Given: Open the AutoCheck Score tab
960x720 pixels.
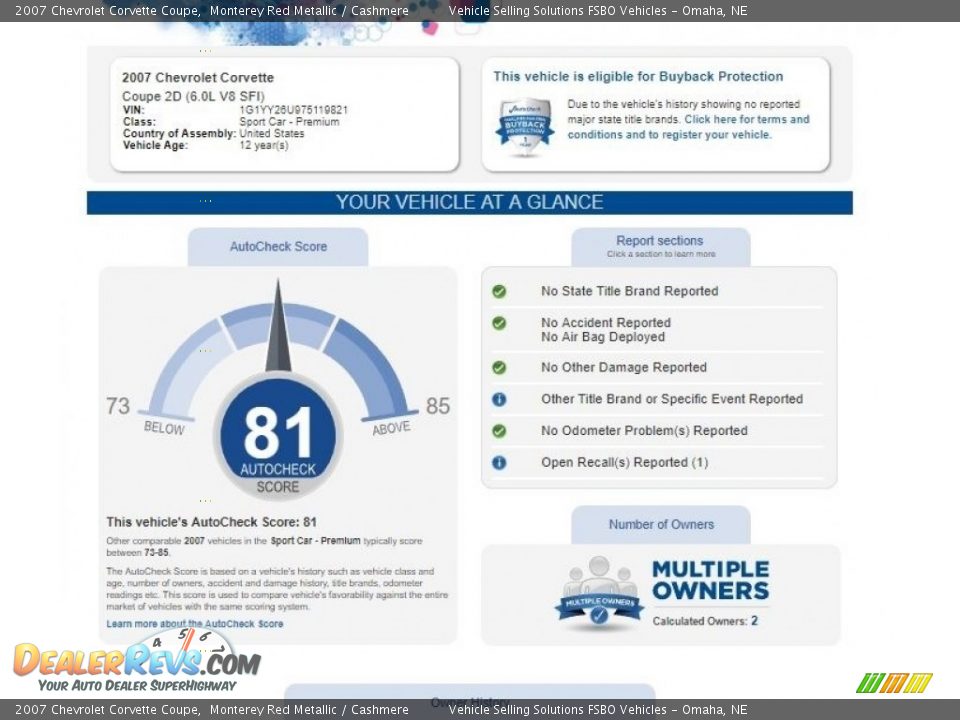Looking at the screenshot, I should tap(278, 247).
